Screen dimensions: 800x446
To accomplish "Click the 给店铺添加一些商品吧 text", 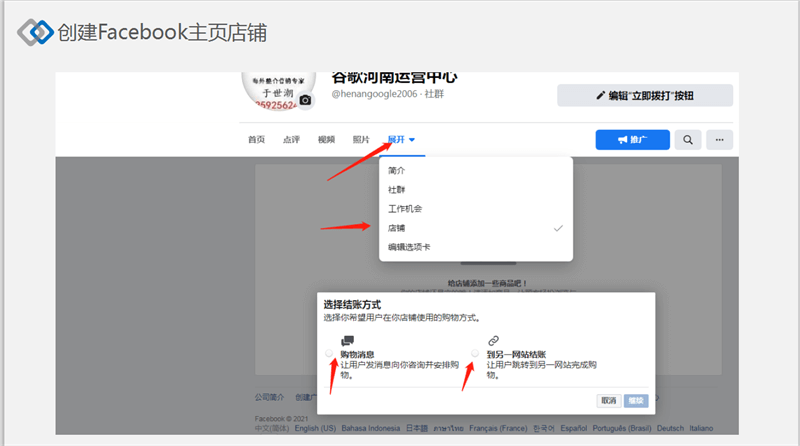I will [487, 283].
